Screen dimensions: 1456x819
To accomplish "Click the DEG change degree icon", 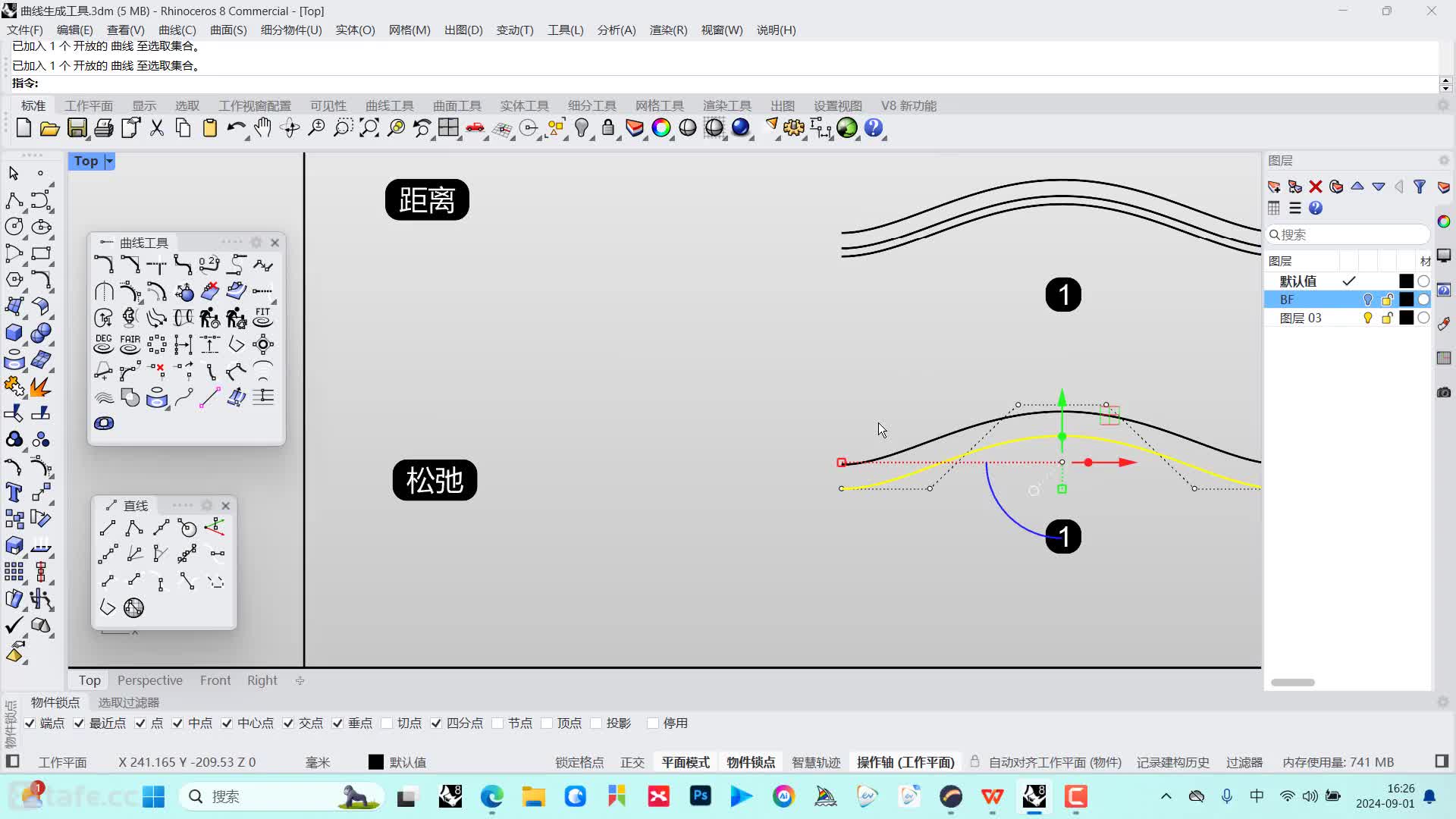I will pos(104,344).
